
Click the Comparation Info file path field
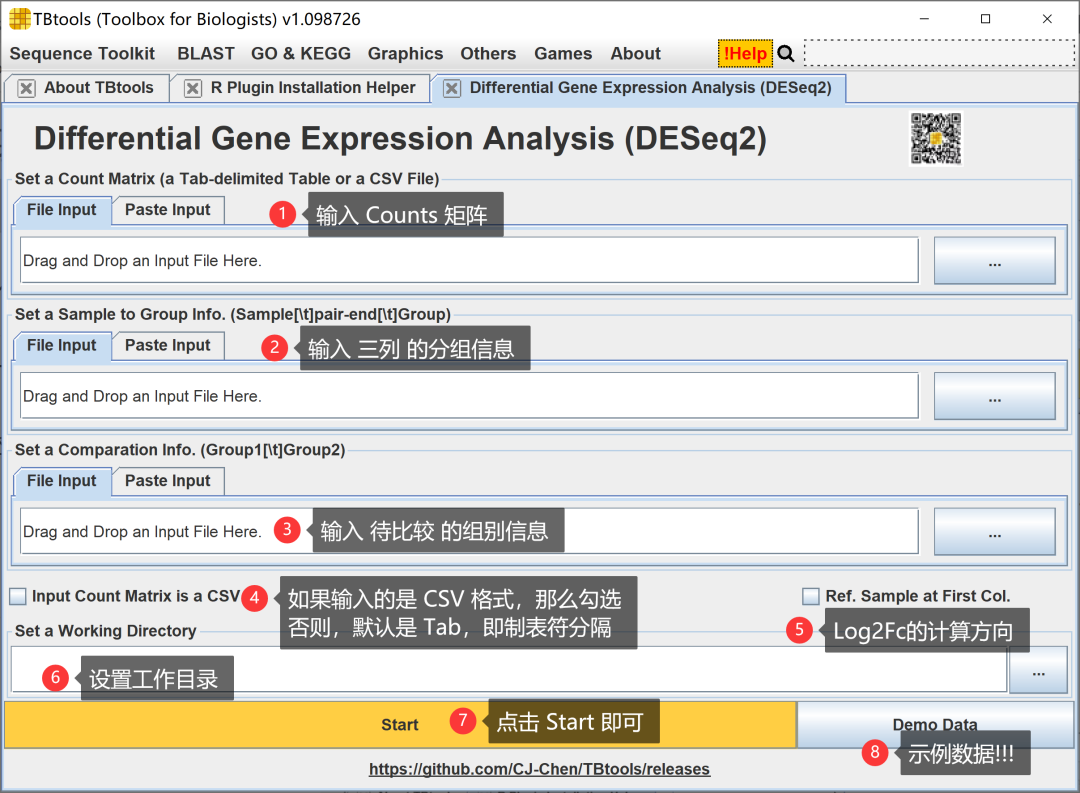469,531
